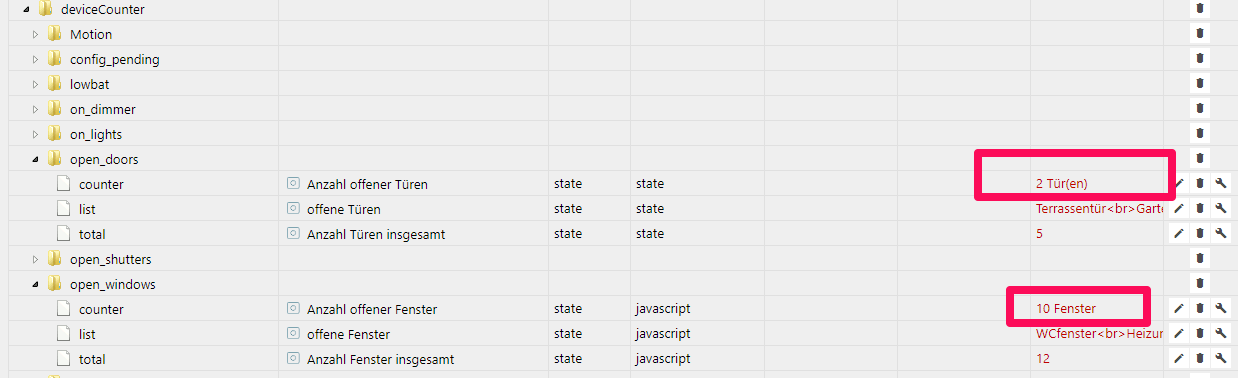Collapse the open_doors folder
Screen dimensions: 1238x378
click(35, 159)
